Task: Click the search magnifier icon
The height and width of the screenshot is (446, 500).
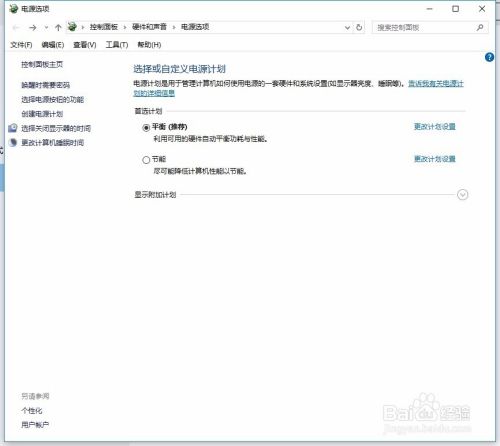Action: pos(480,27)
